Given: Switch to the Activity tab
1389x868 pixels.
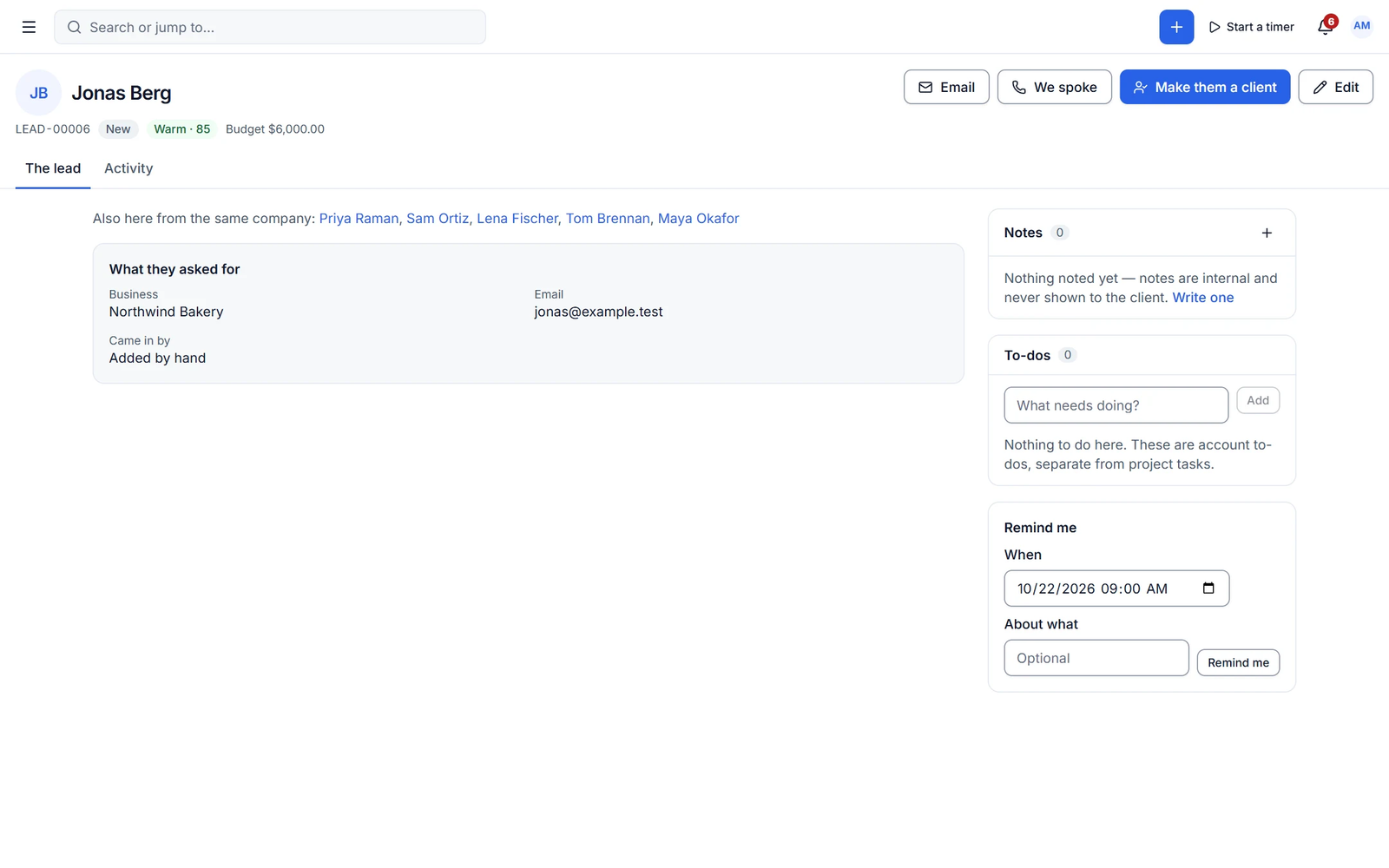Looking at the screenshot, I should [128, 168].
